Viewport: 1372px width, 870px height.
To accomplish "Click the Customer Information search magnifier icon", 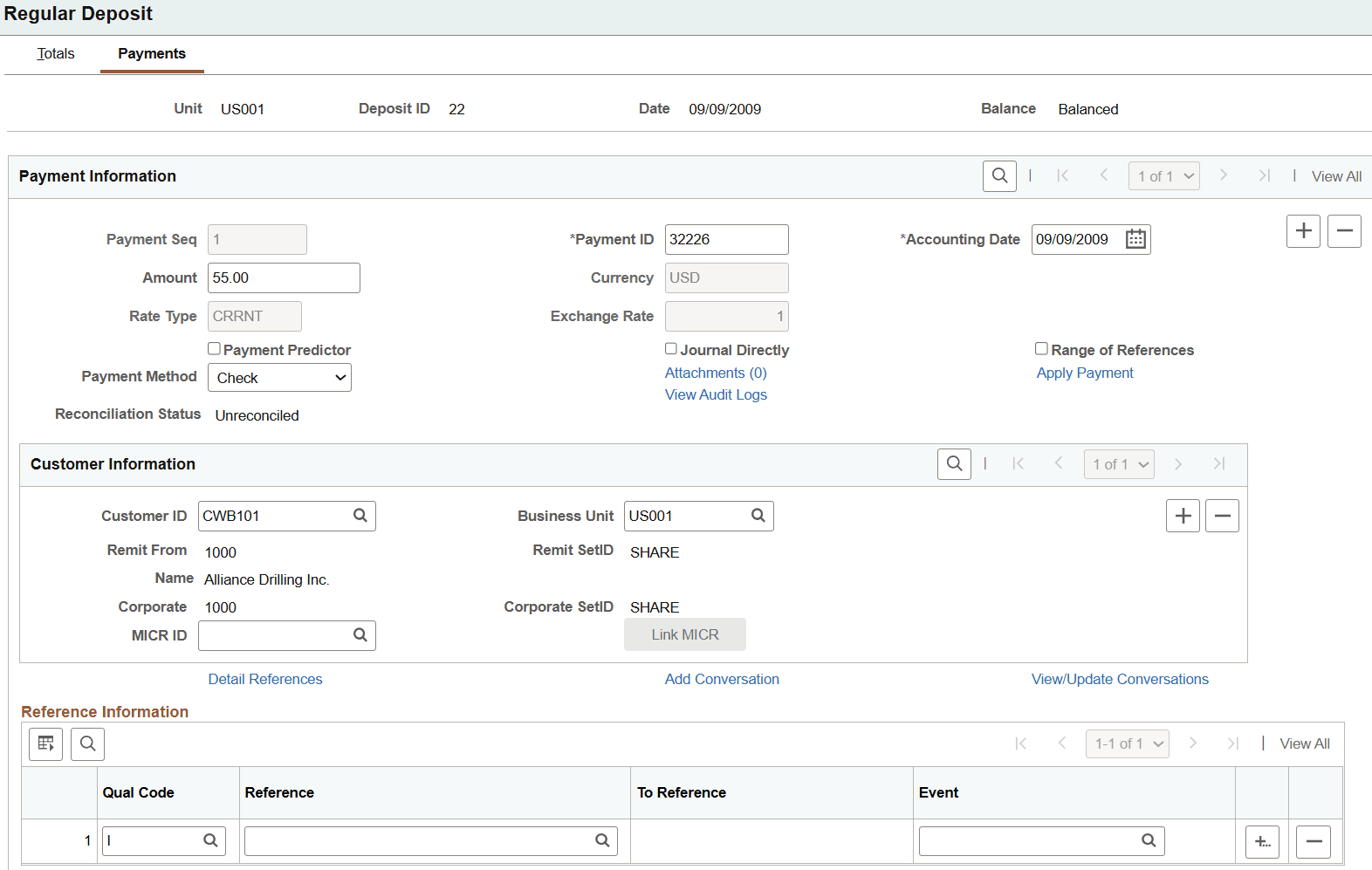I will coord(954,464).
